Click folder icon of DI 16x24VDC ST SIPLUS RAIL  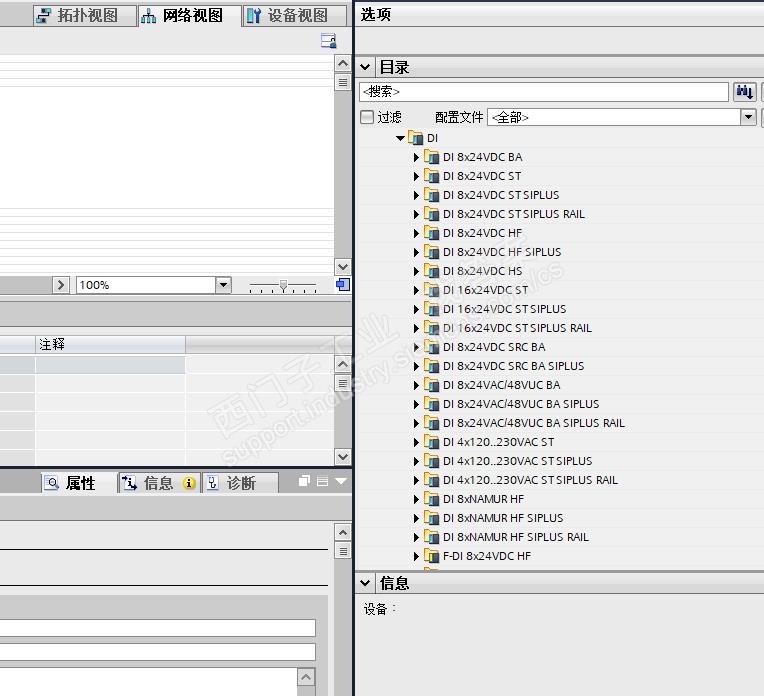(431, 328)
